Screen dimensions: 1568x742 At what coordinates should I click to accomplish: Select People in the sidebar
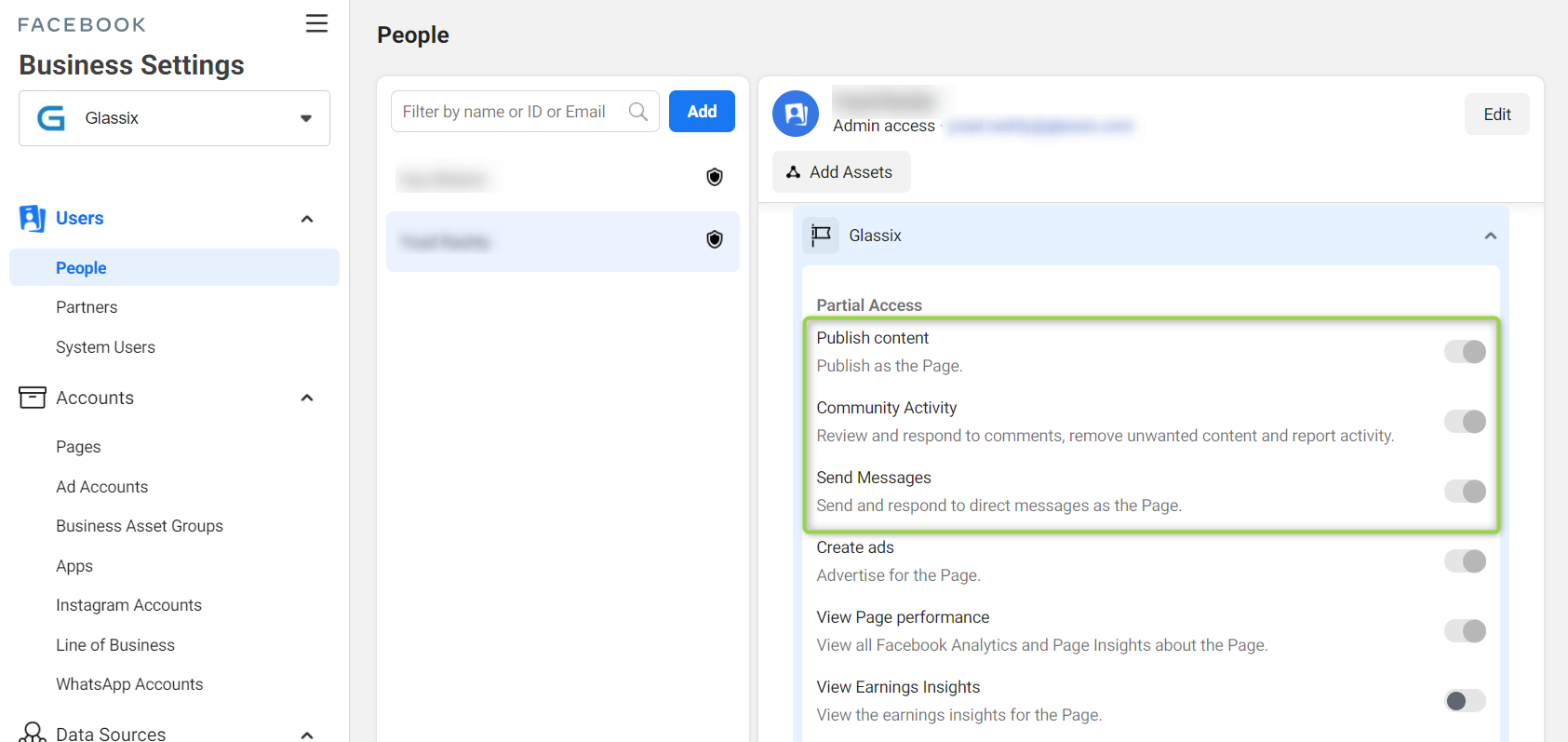174,267
